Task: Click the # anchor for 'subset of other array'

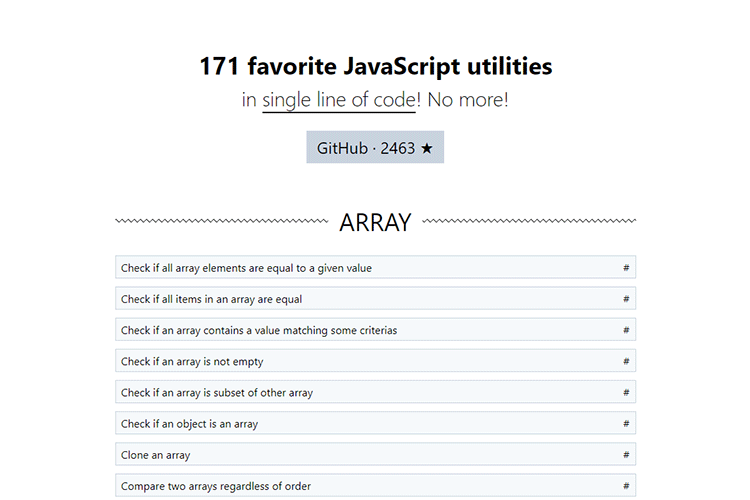Action: (x=626, y=393)
